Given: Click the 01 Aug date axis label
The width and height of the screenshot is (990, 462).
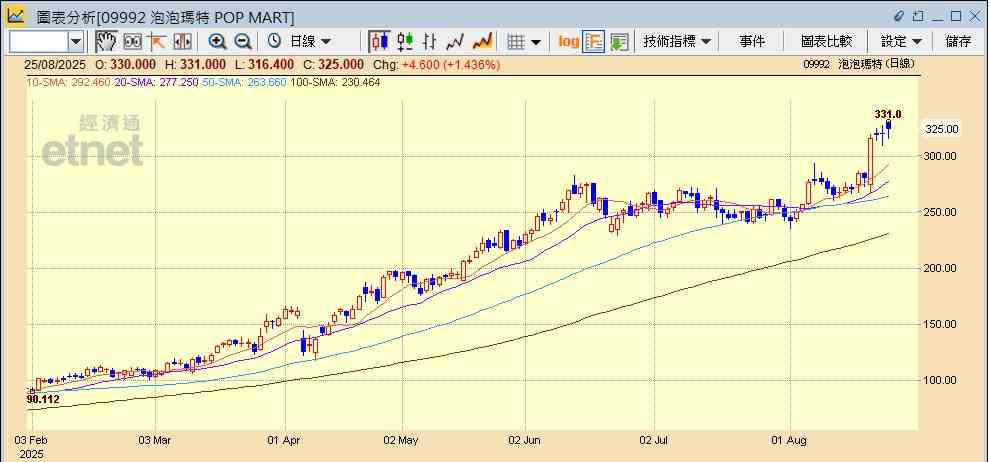Looking at the screenshot, I should click(789, 441).
